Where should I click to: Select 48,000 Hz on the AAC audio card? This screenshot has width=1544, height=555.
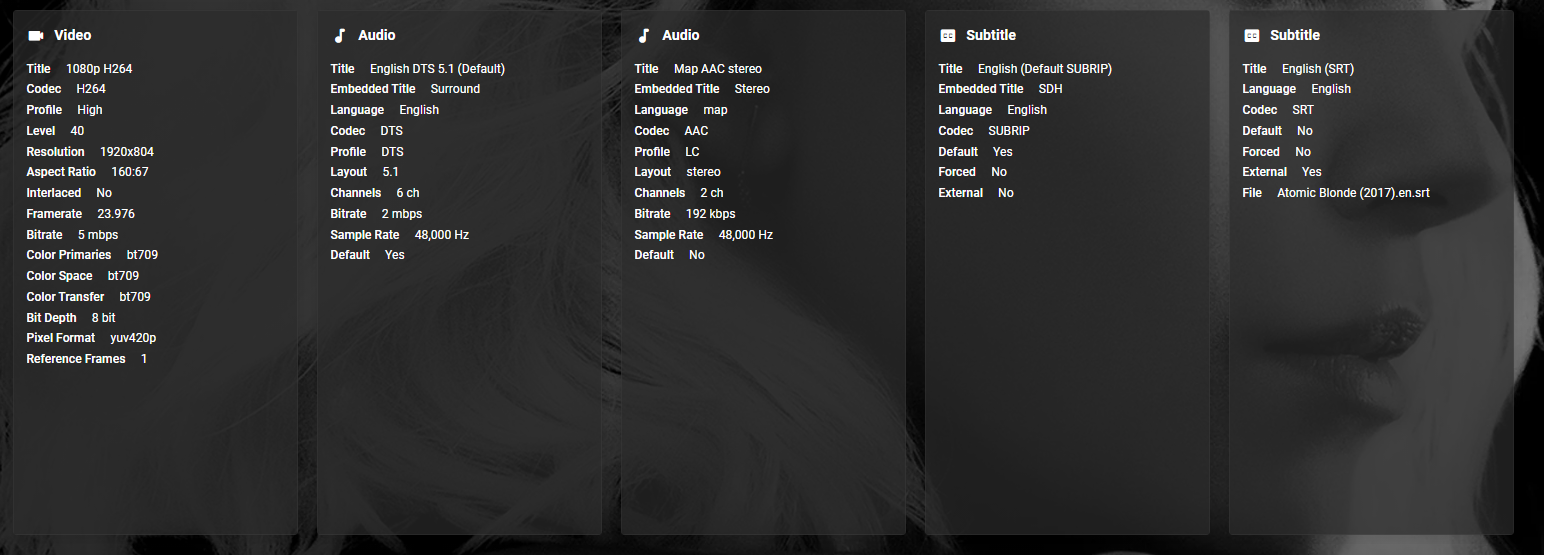pyautogui.click(x=745, y=235)
